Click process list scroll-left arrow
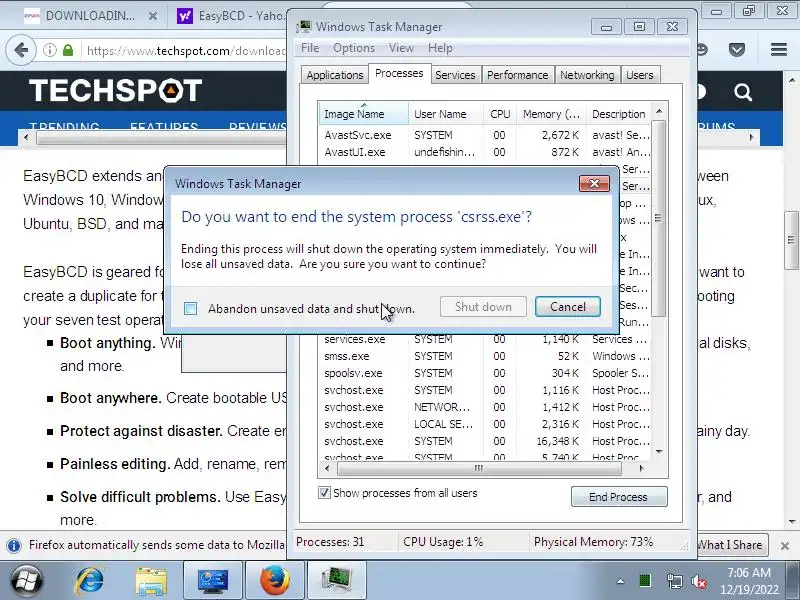The image size is (800, 600). 327,468
